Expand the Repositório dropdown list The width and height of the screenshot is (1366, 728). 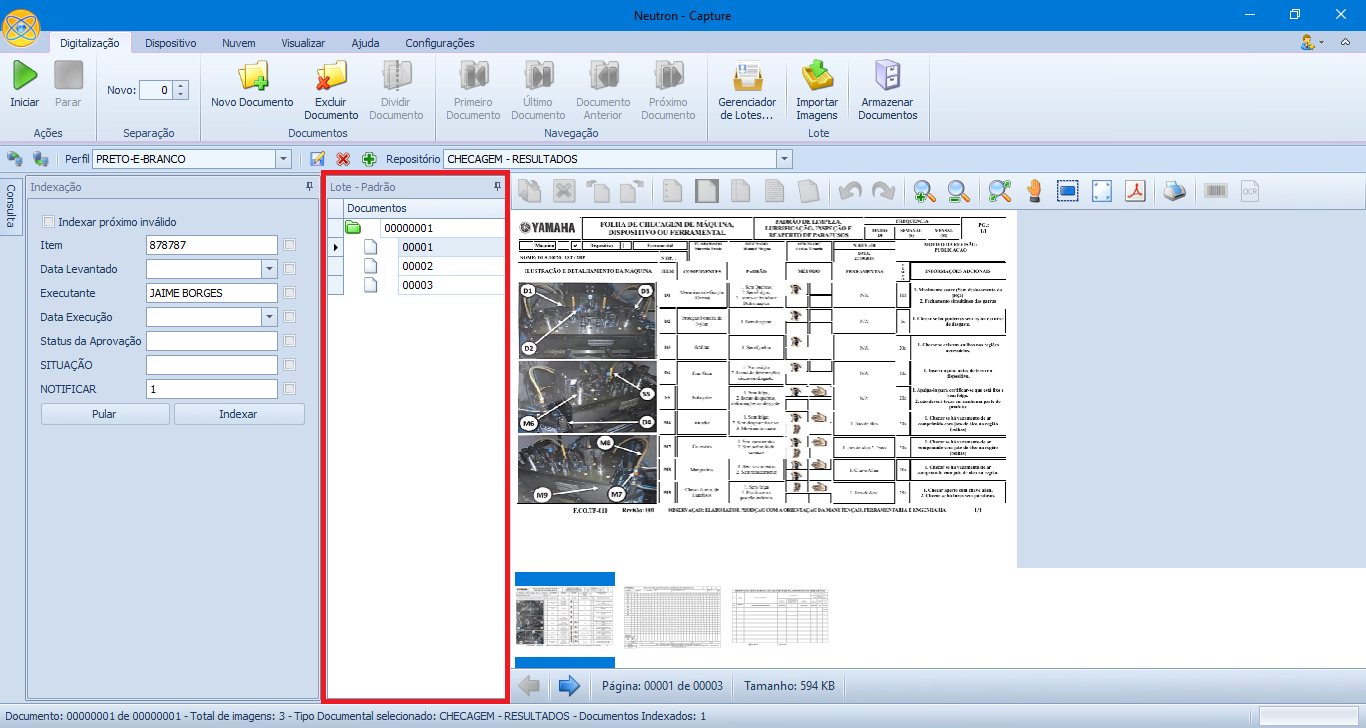click(783, 159)
